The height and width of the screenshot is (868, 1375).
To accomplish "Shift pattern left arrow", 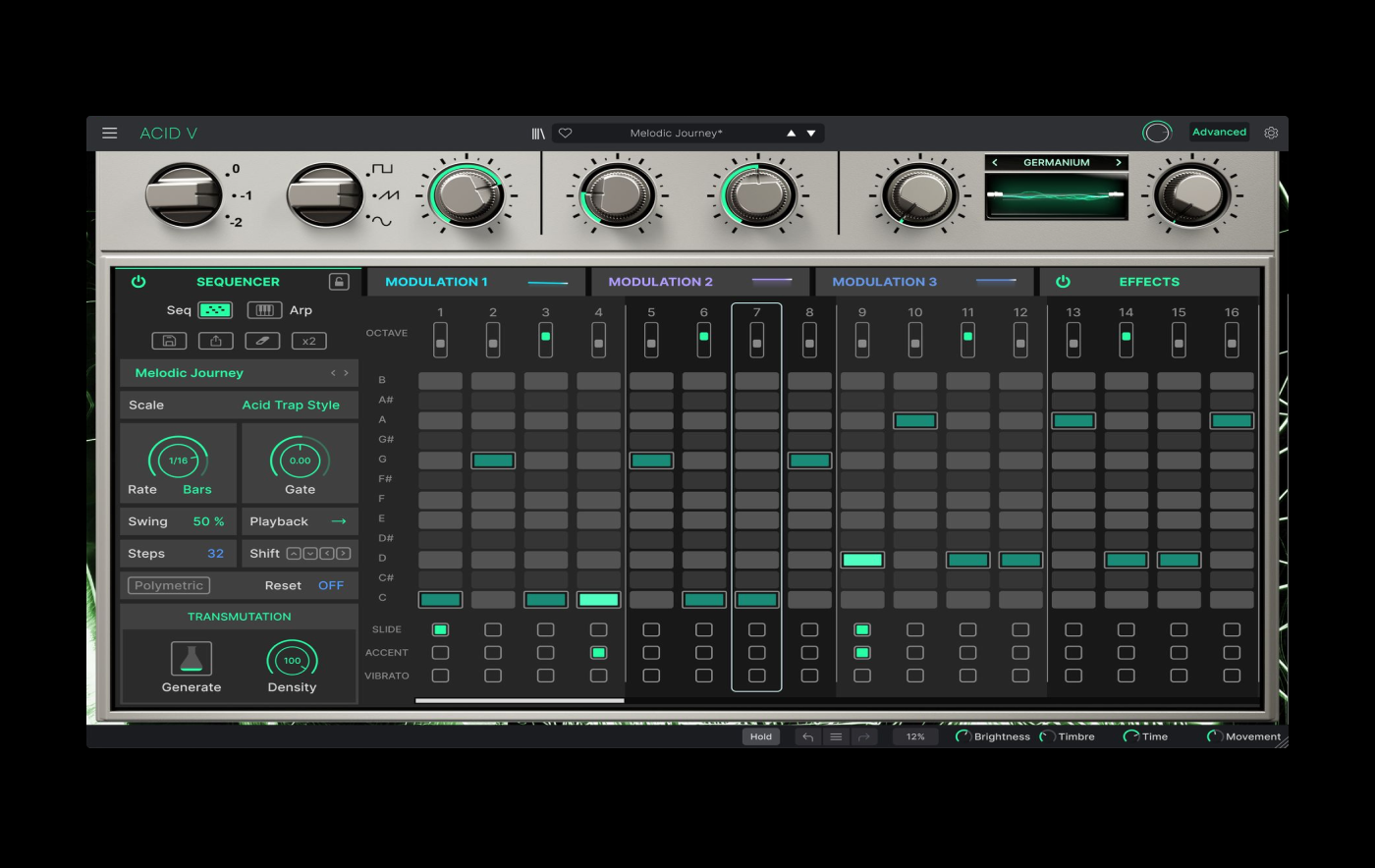I will tap(326, 554).
